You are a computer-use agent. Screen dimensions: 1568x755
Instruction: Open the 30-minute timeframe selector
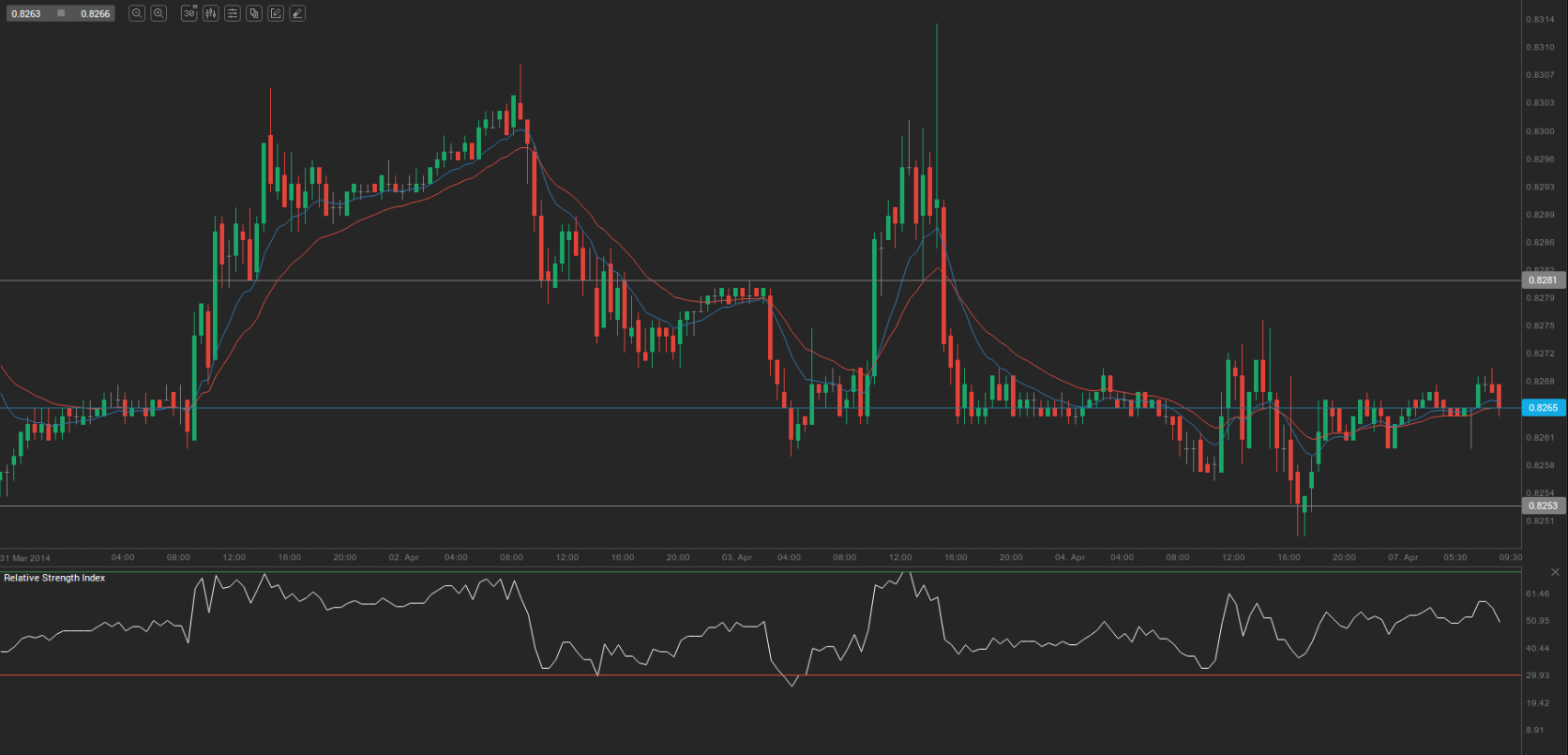(188, 13)
